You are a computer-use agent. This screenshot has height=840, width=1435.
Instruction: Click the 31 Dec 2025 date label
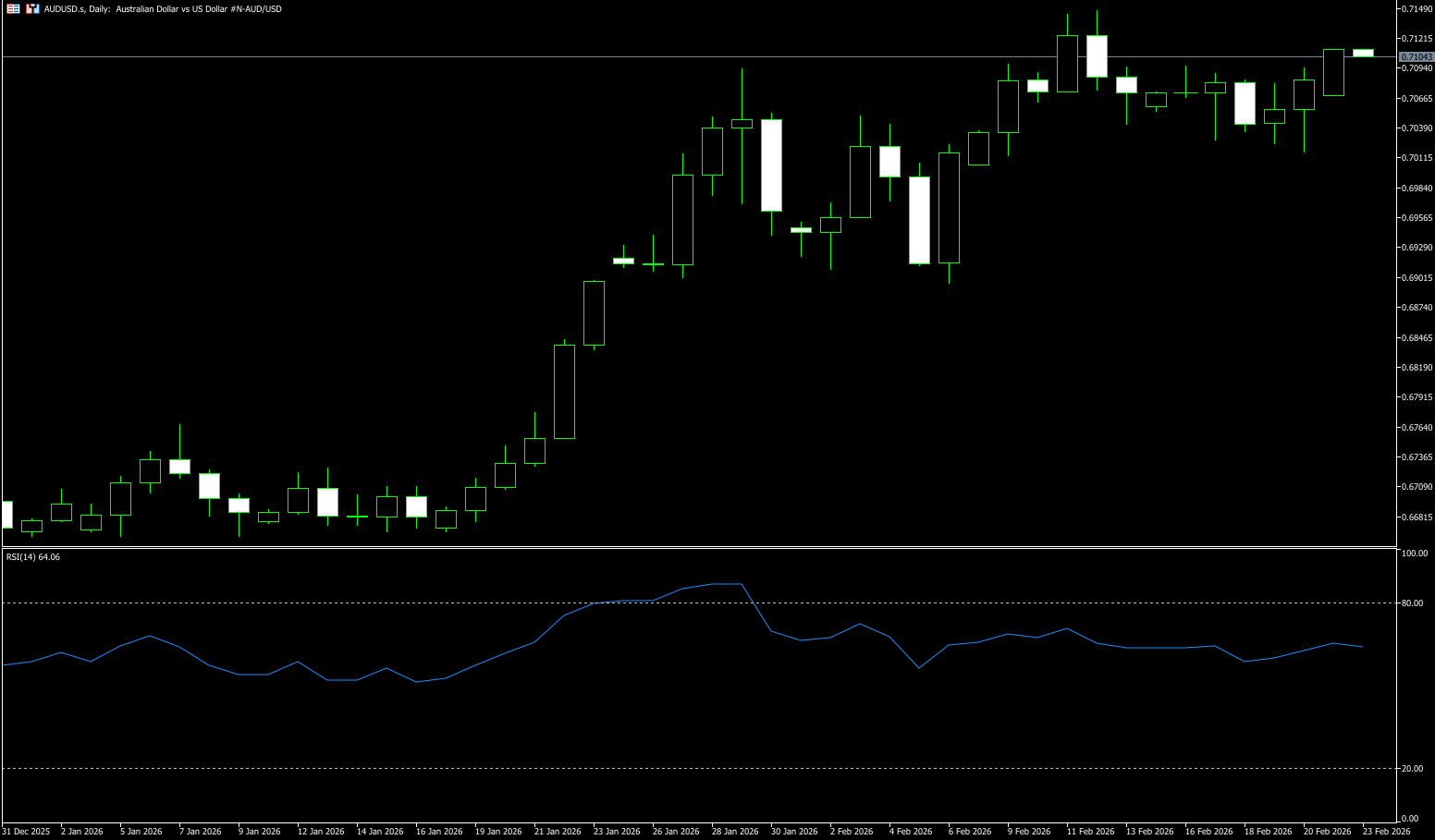click(x=26, y=832)
